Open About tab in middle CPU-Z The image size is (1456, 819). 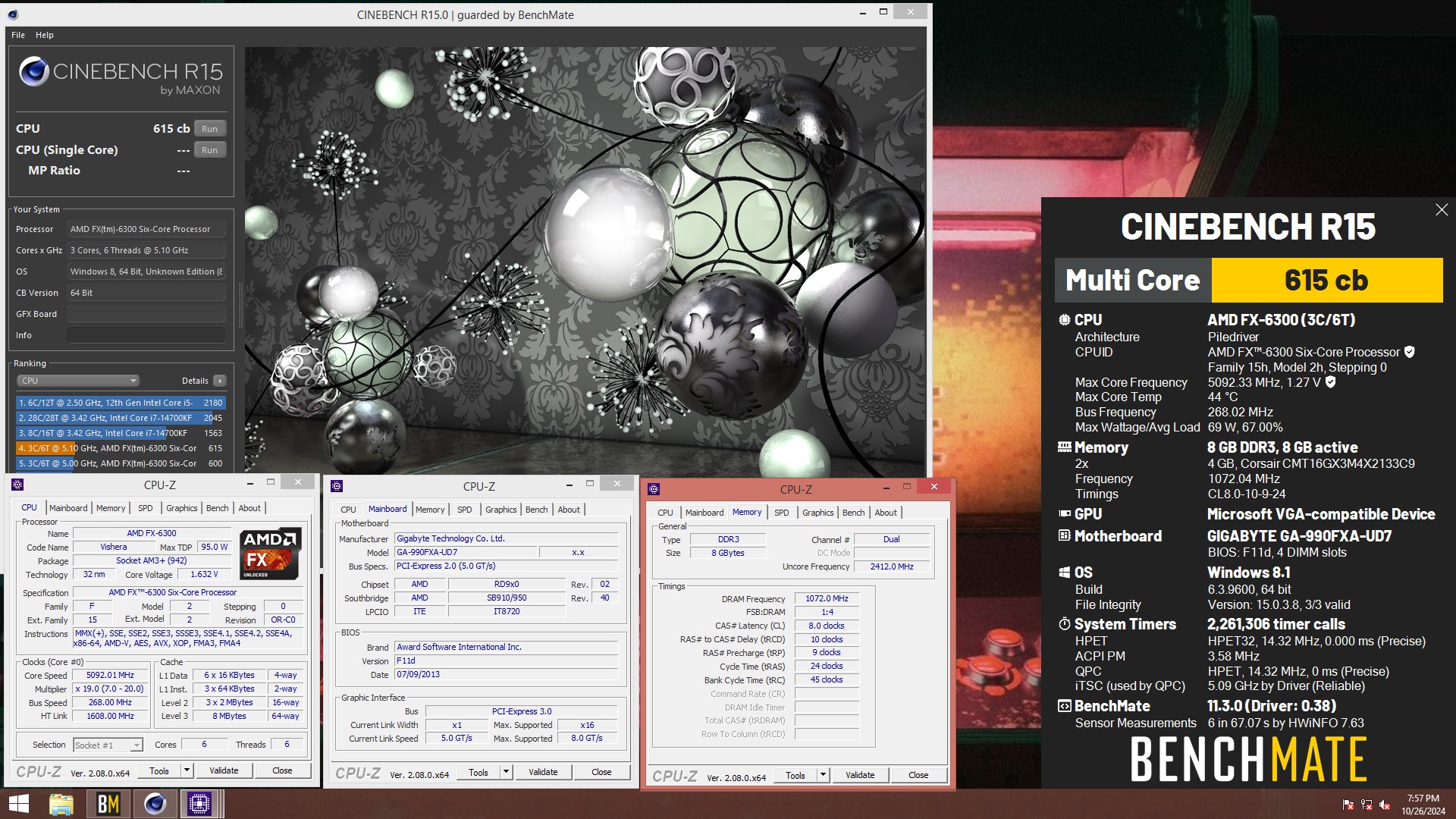[569, 510]
